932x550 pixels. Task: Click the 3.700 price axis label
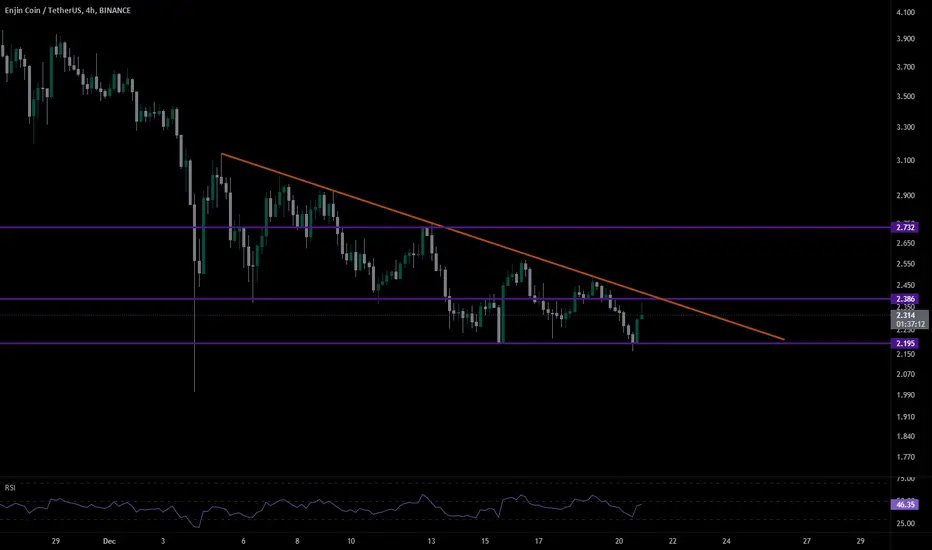(x=905, y=67)
